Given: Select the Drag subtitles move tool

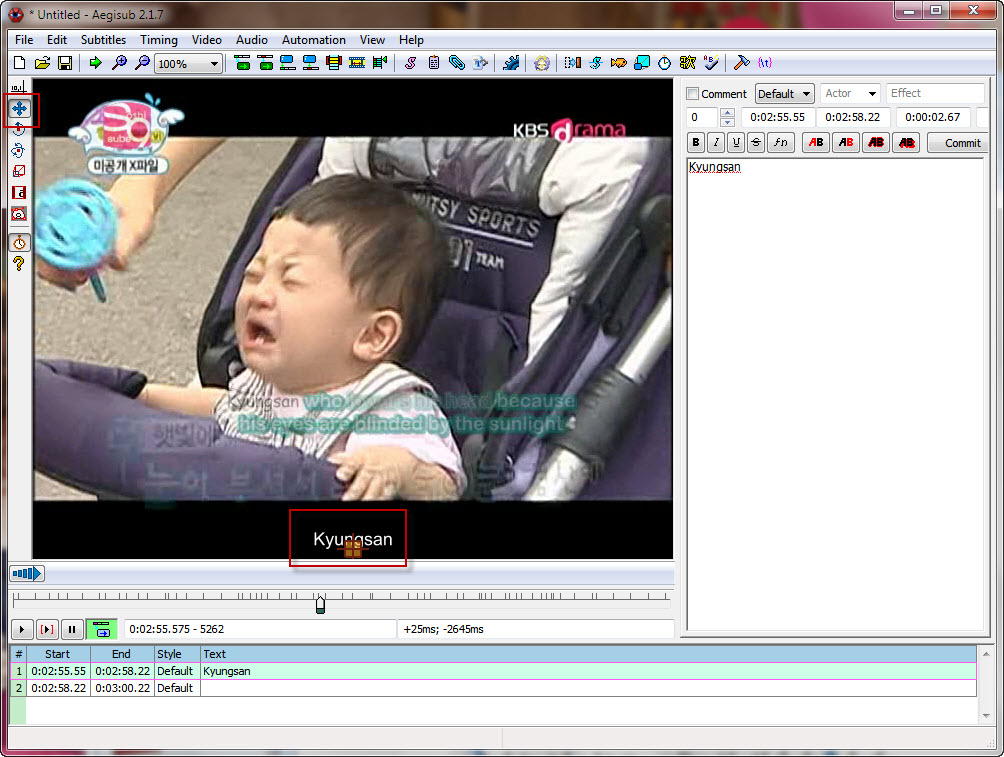Looking at the screenshot, I should tap(19, 109).
